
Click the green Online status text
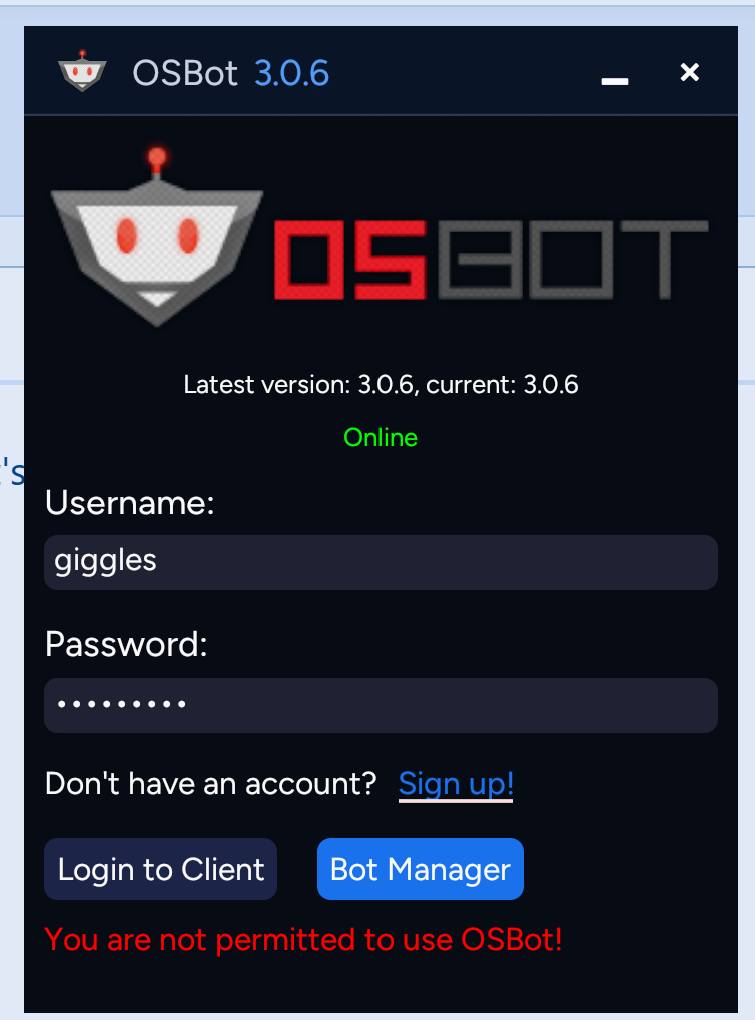click(380, 438)
